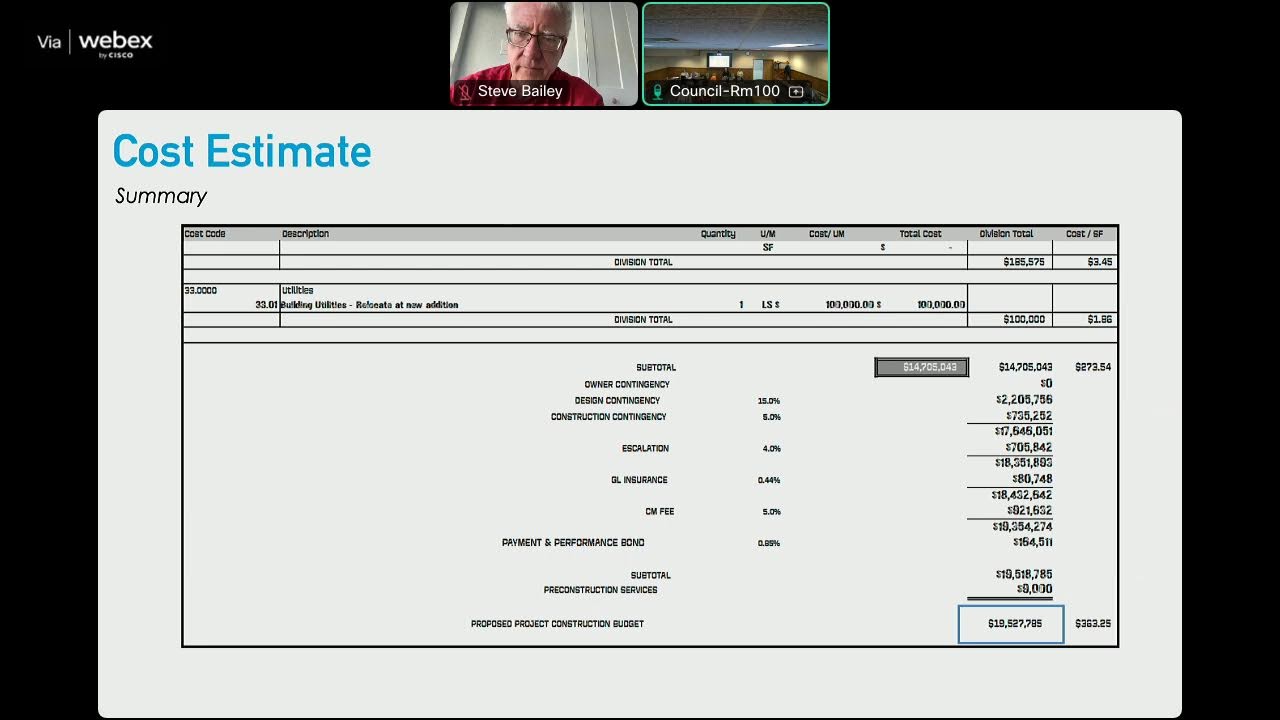Click the $273.54 cost per SF value
The height and width of the screenshot is (720, 1280).
(x=1093, y=367)
